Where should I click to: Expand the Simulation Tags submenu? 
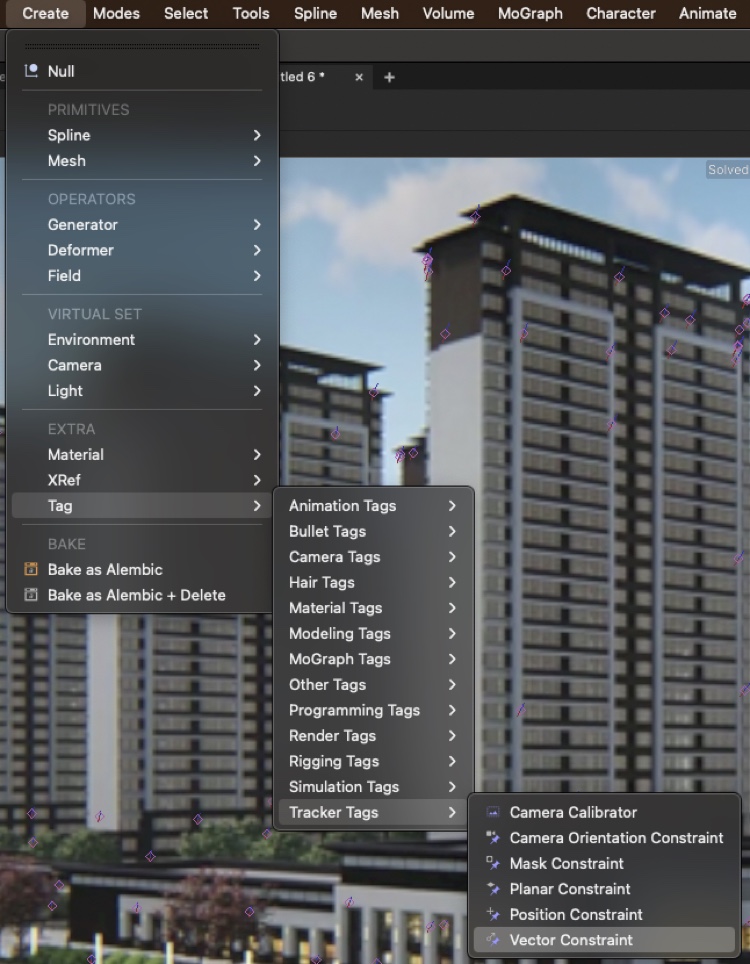344,787
